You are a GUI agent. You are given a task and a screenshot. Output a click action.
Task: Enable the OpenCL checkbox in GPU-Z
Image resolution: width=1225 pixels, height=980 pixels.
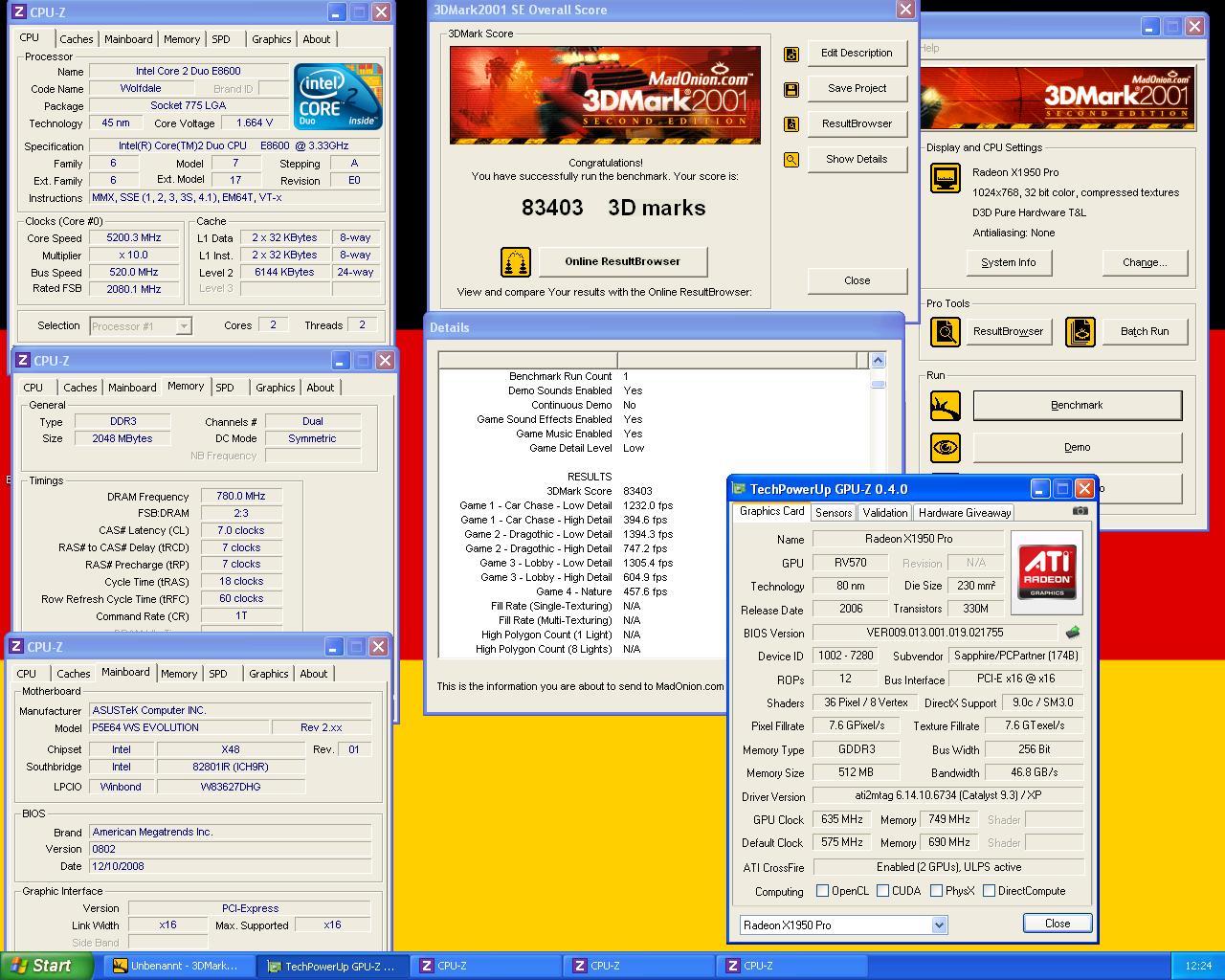click(x=822, y=891)
